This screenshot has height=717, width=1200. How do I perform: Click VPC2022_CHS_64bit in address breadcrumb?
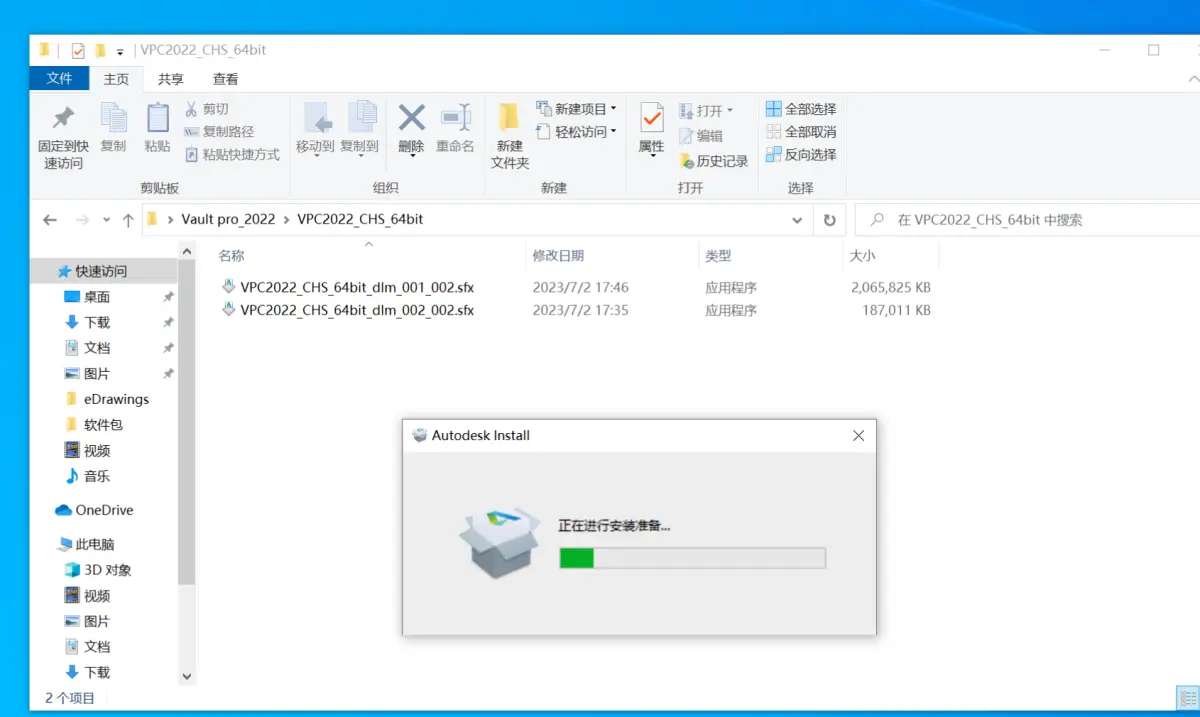[x=360, y=219]
